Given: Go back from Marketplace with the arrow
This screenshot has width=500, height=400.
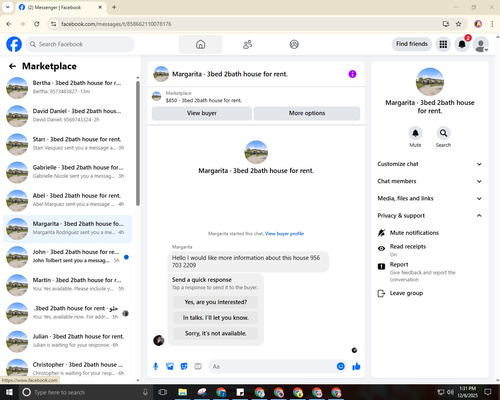Looking at the screenshot, I should pyautogui.click(x=12, y=66).
